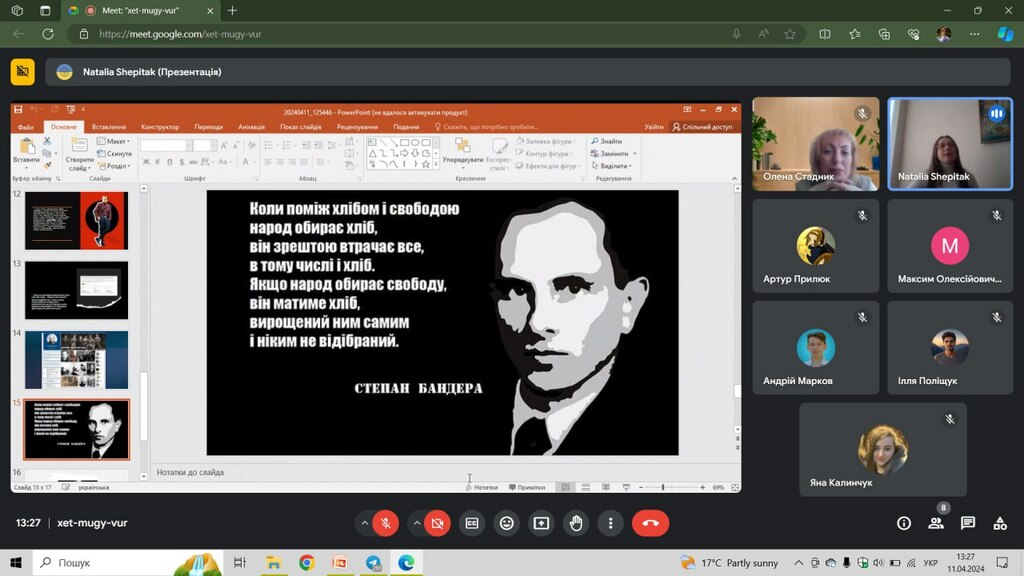The height and width of the screenshot is (576, 1024).
Task: Click the Present now screen share icon
Action: pyautogui.click(x=541, y=523)
